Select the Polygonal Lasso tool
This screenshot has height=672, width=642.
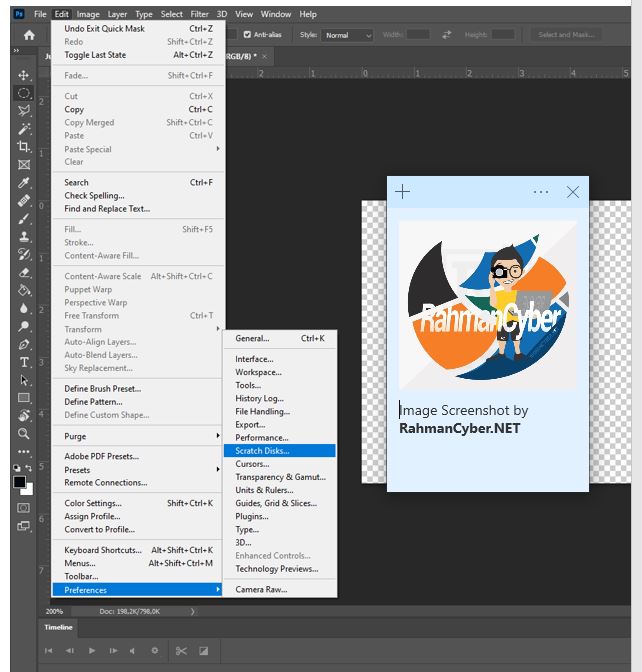pos(24,111)
